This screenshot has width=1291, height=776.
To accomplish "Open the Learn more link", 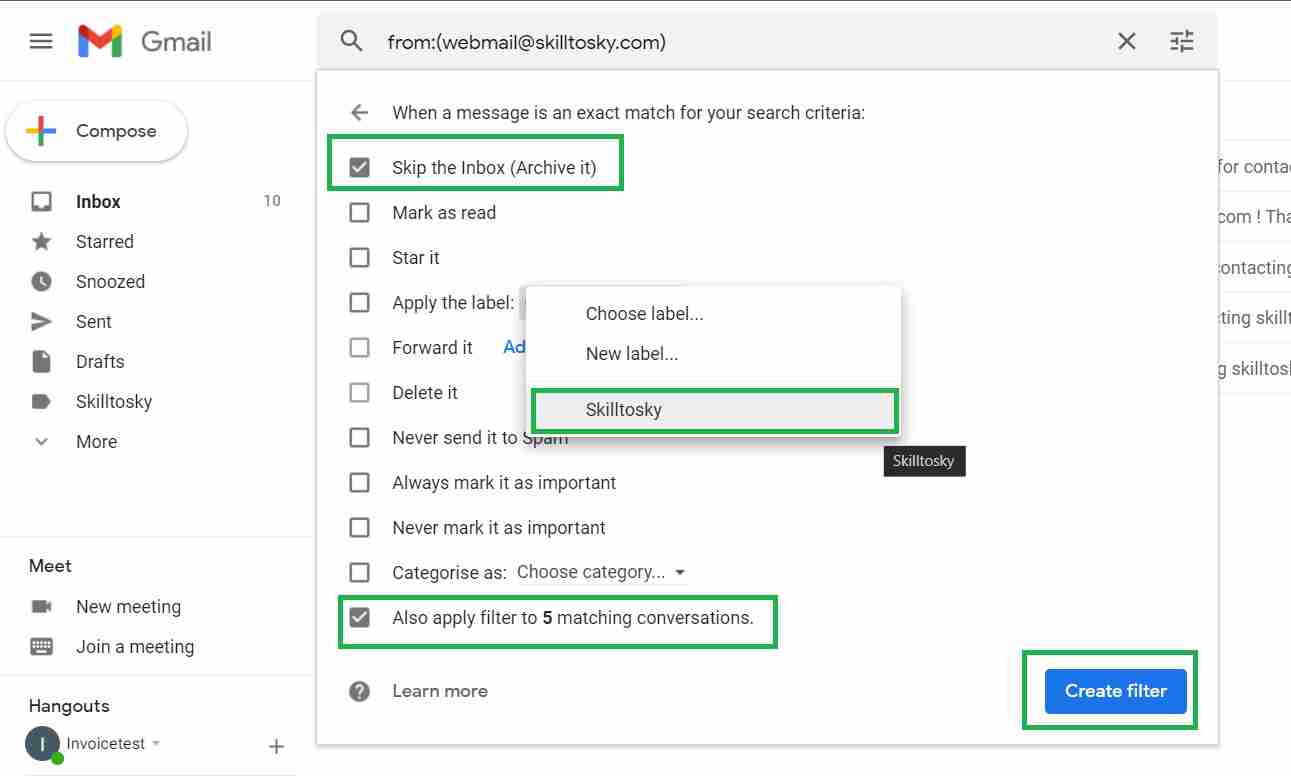I will point(440,690).
